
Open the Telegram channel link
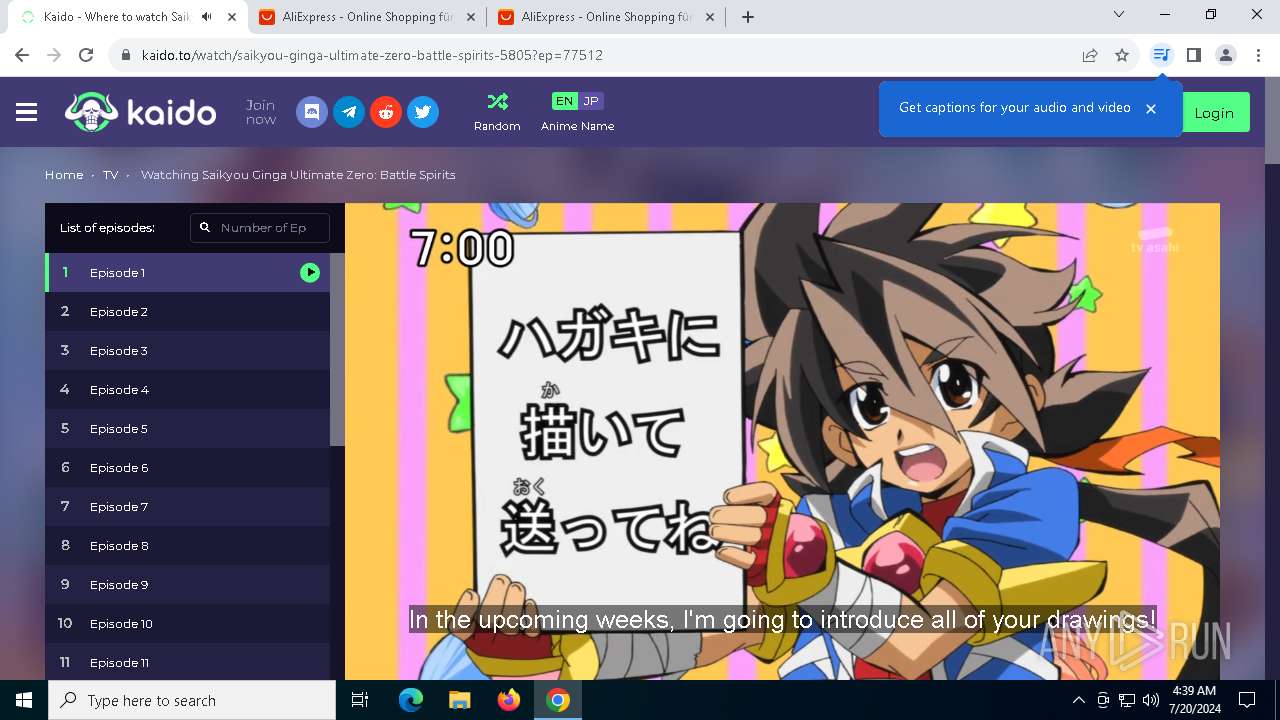tap(349, 112)
